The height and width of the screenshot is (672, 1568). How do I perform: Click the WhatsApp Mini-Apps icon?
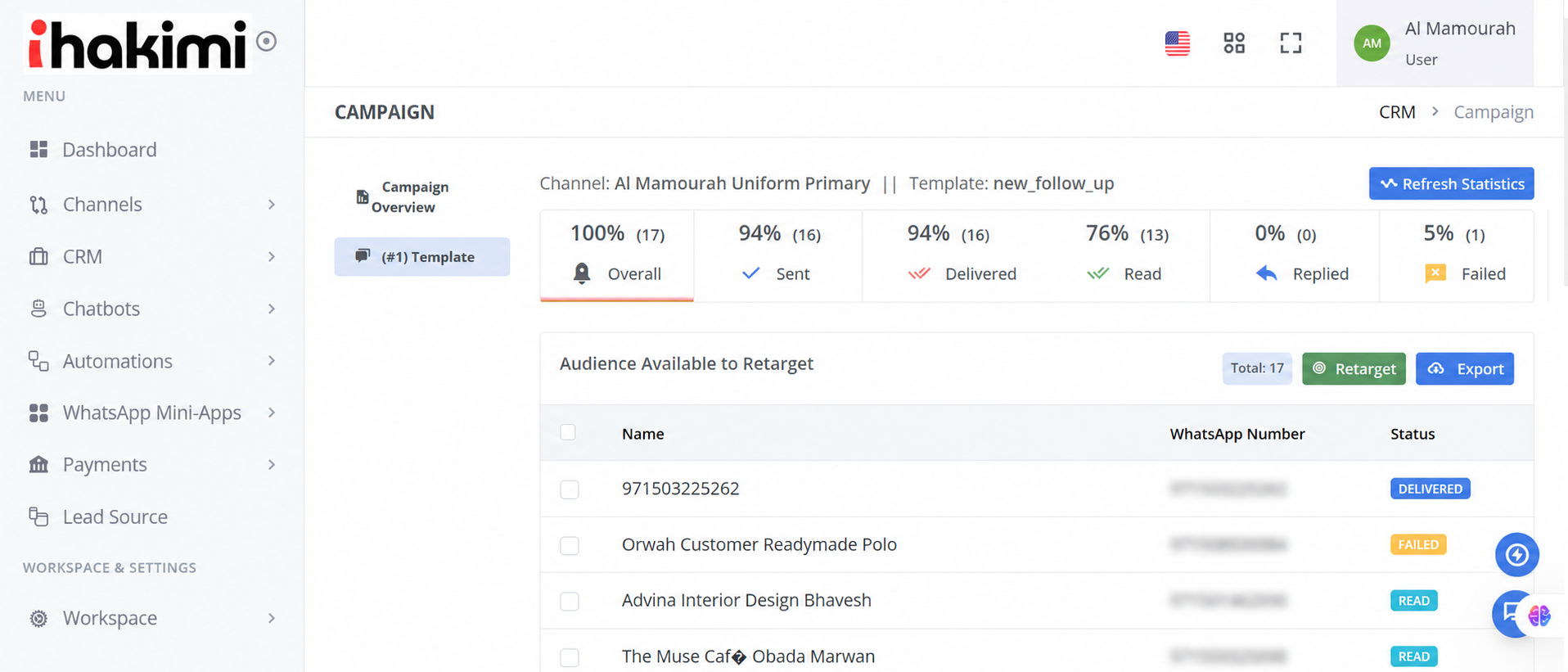[38, 413]
